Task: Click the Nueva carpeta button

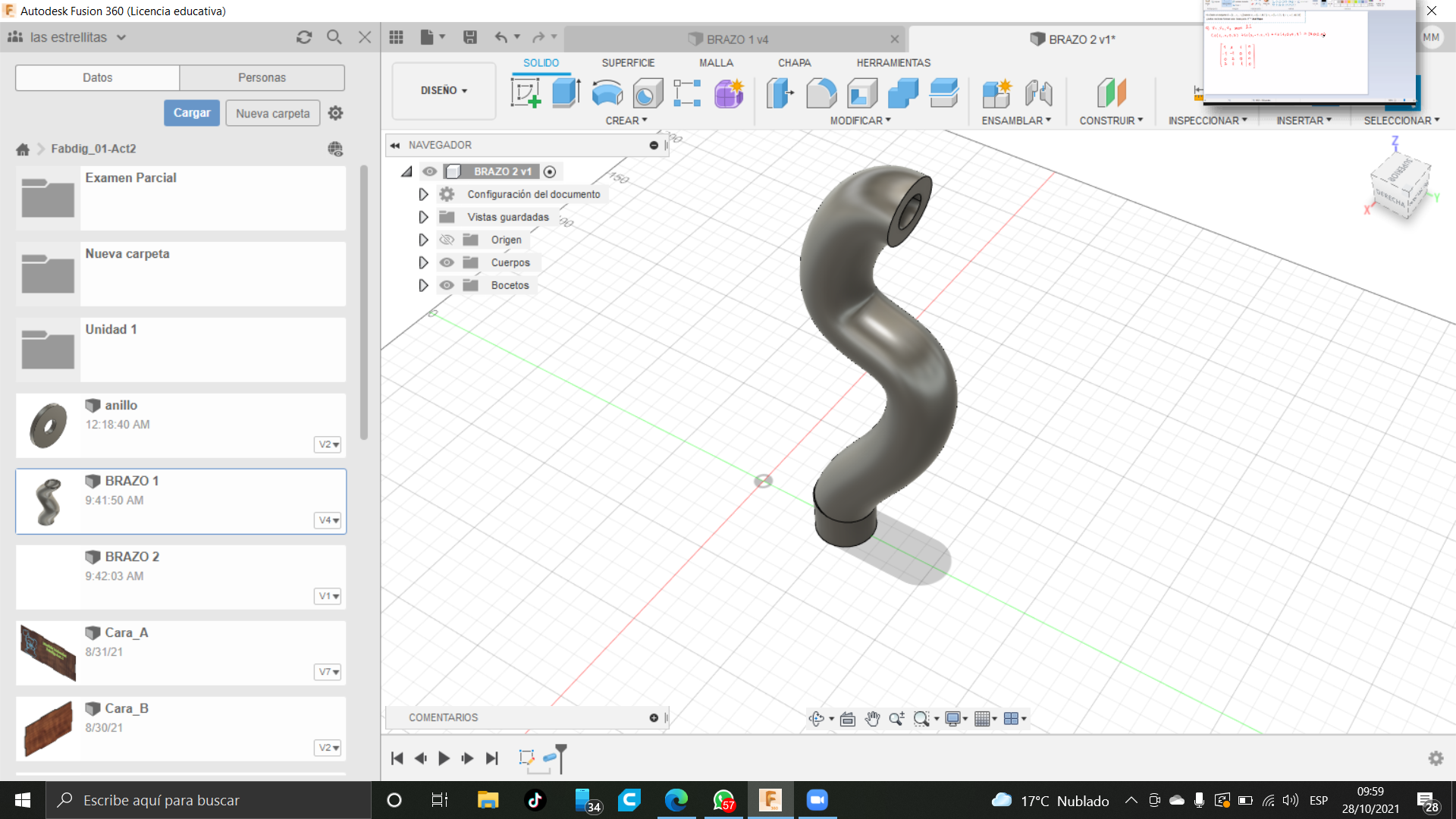Action: coord(272,113)
